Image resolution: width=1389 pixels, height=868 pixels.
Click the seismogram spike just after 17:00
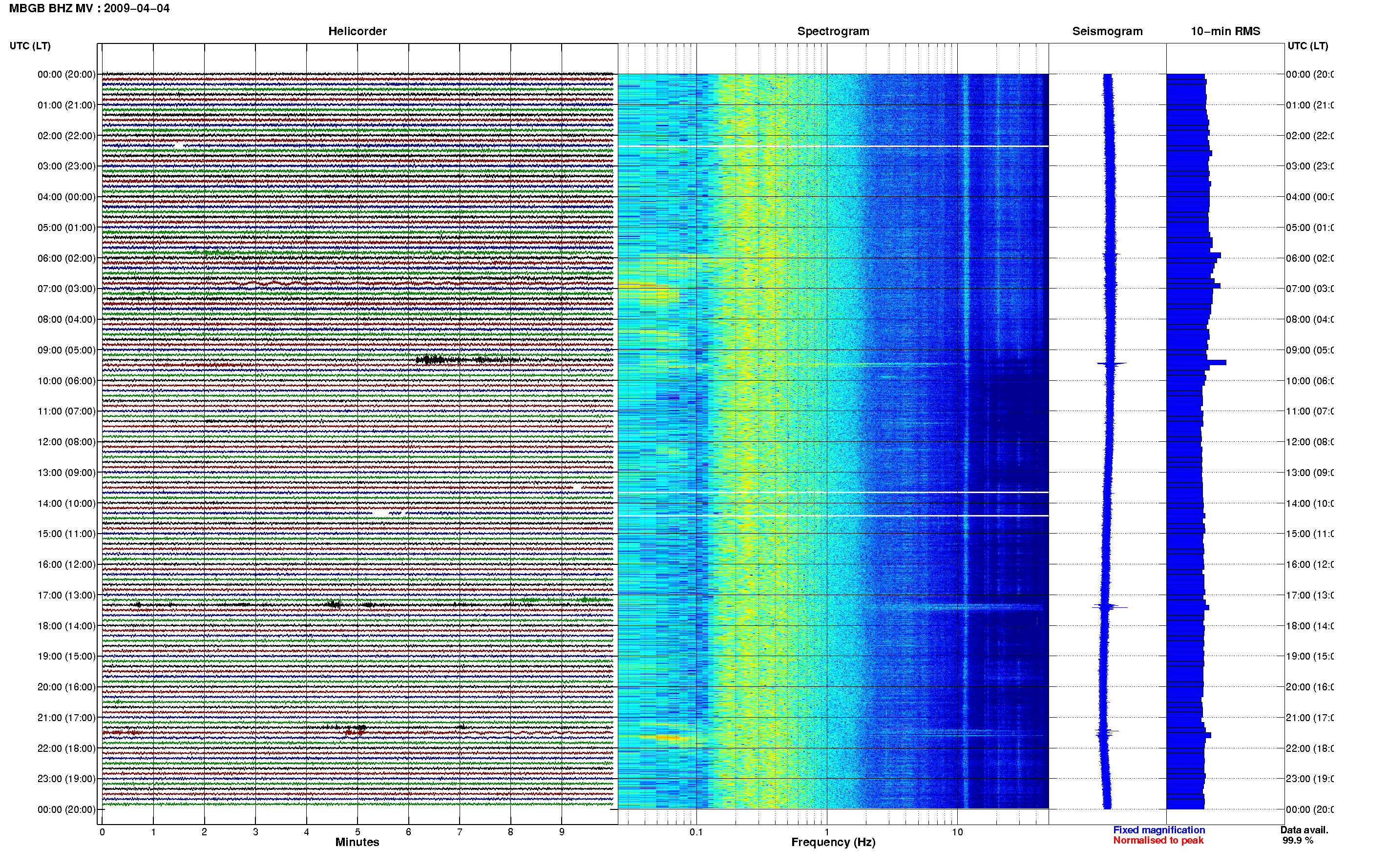pyautogui.click(x=1109, y=607)
